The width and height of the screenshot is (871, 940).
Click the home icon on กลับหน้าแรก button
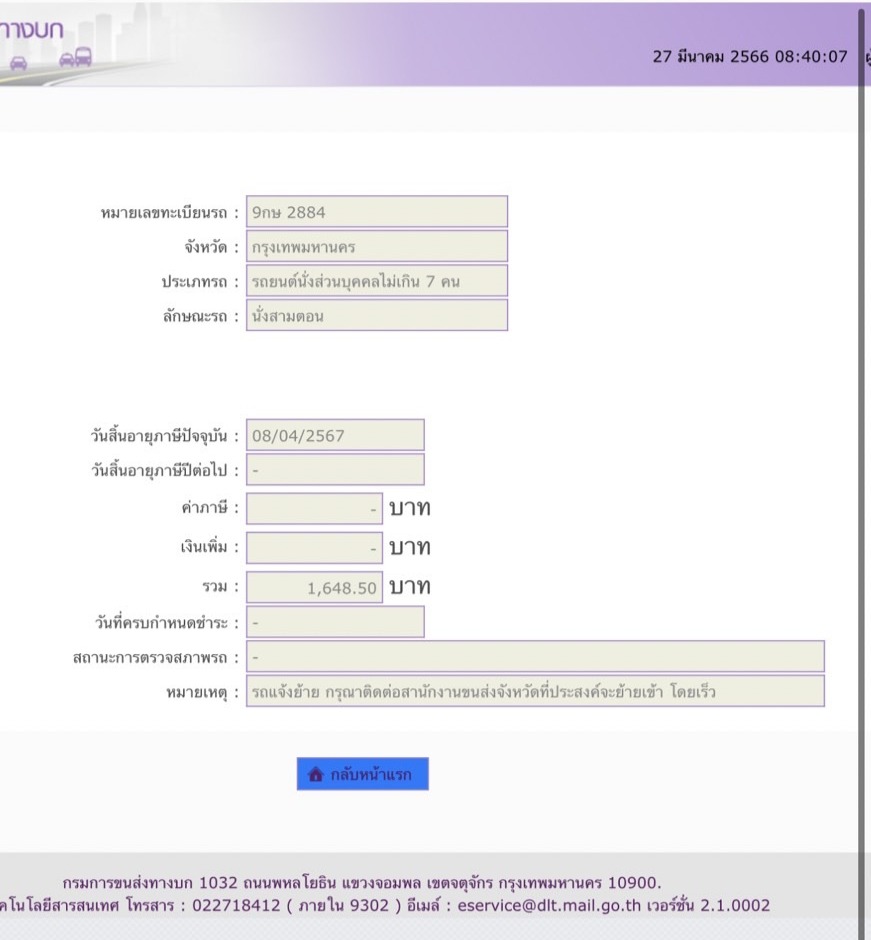(x=315, y=774)
